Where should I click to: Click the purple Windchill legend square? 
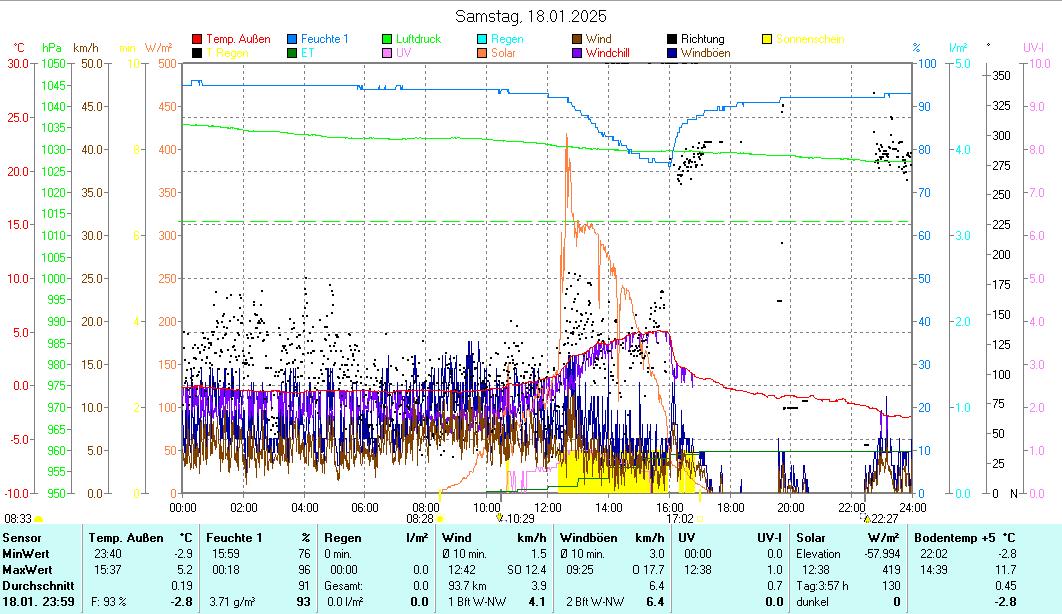tap(577, 52)
